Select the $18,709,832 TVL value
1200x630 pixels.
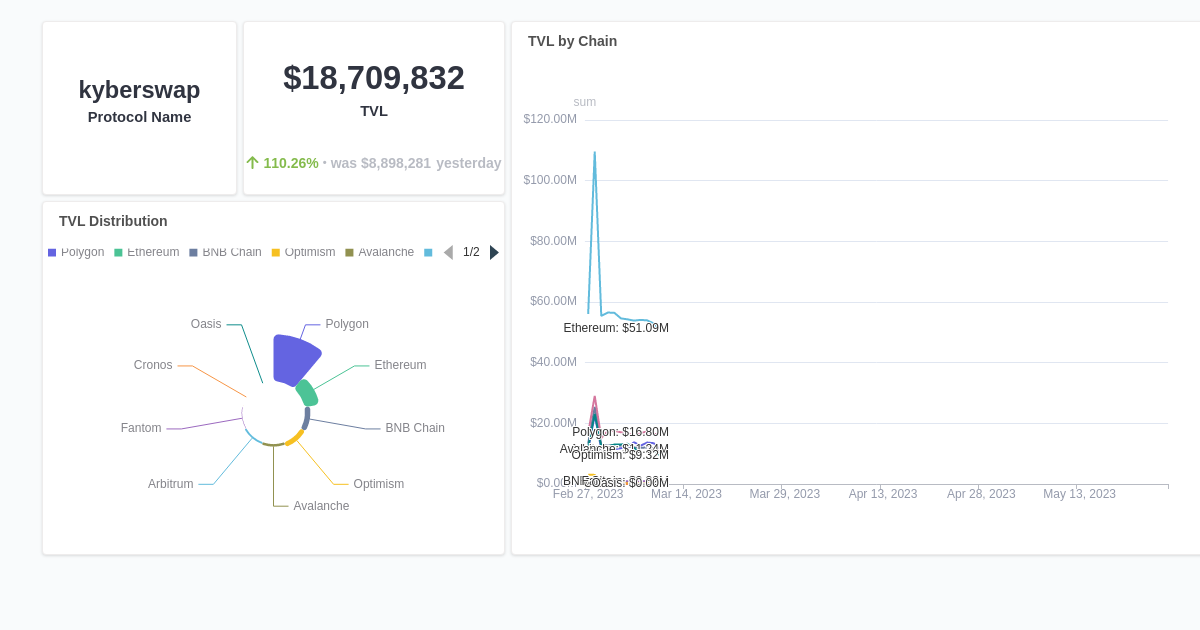(373, 78)
